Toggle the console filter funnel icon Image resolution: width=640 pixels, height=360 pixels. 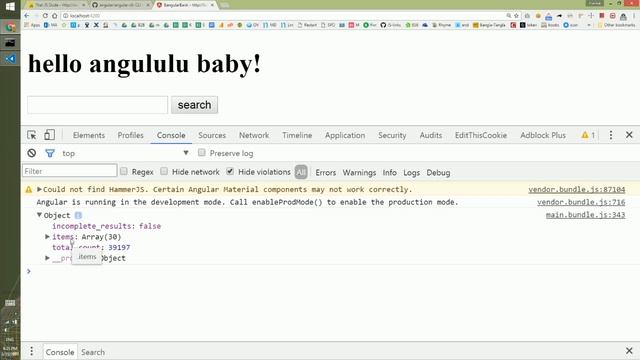(x=50, y=153)
